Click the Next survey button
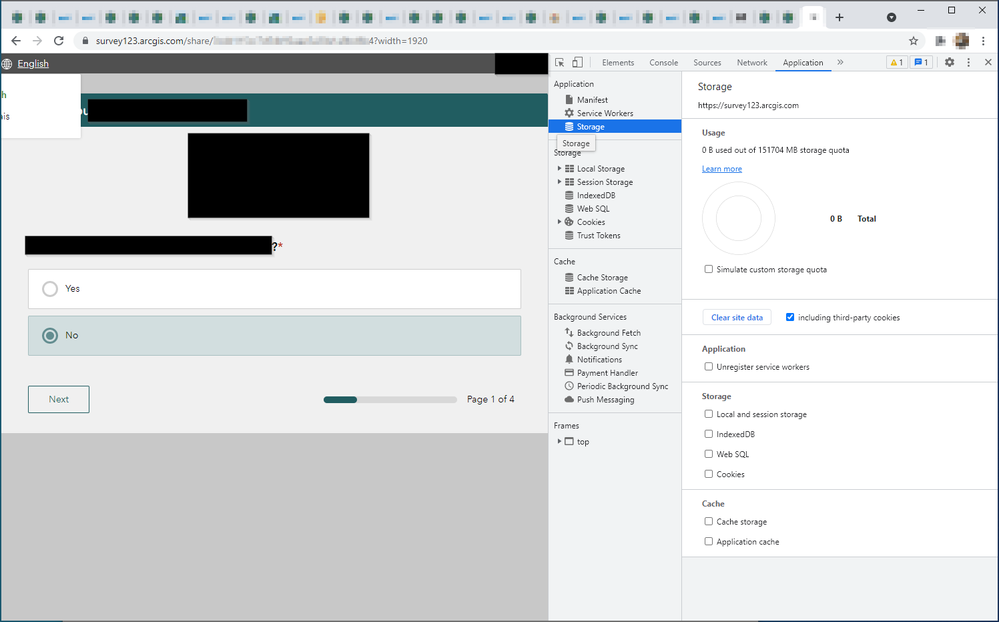 coord(59,400)
